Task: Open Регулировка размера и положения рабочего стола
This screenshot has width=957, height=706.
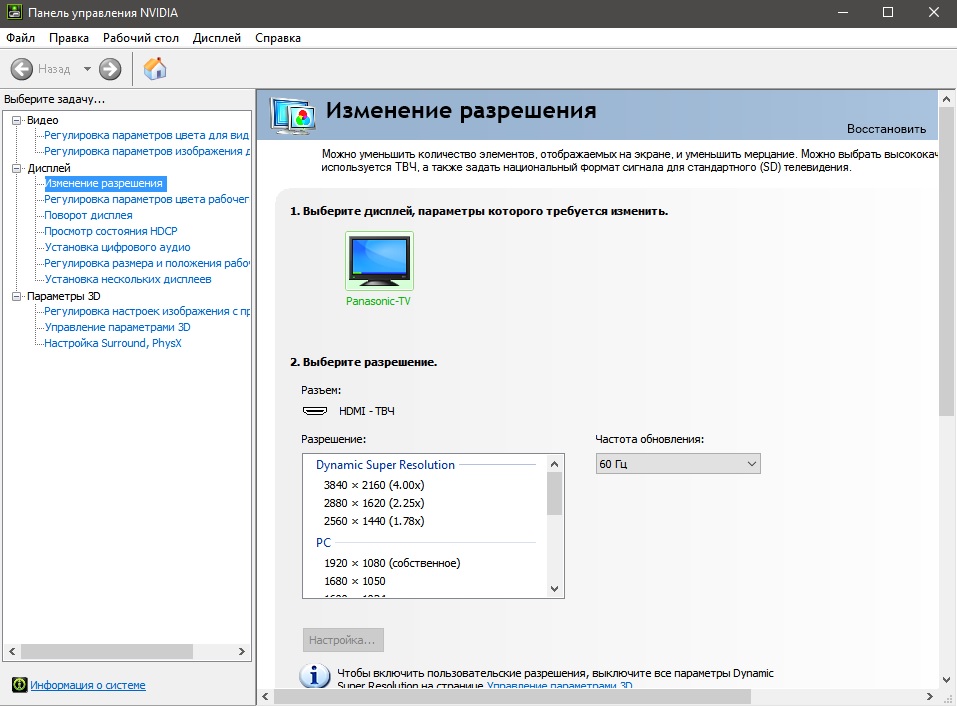Action: [x=146, y=263]
